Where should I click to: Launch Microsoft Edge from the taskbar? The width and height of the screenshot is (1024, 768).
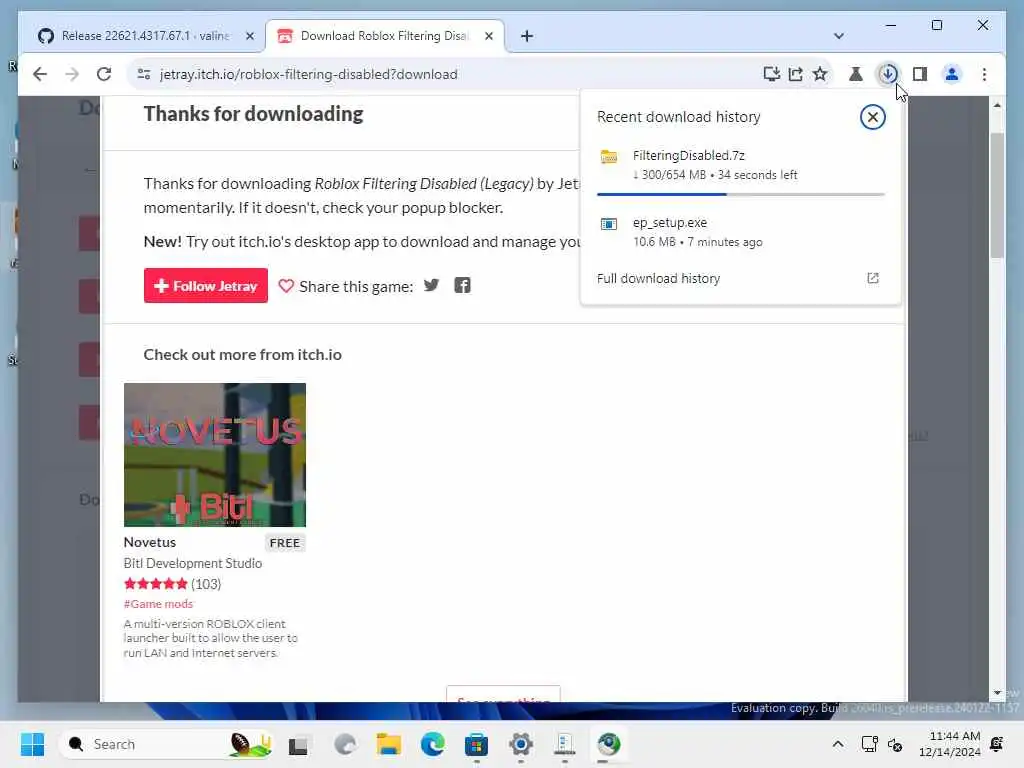point(432,744)
